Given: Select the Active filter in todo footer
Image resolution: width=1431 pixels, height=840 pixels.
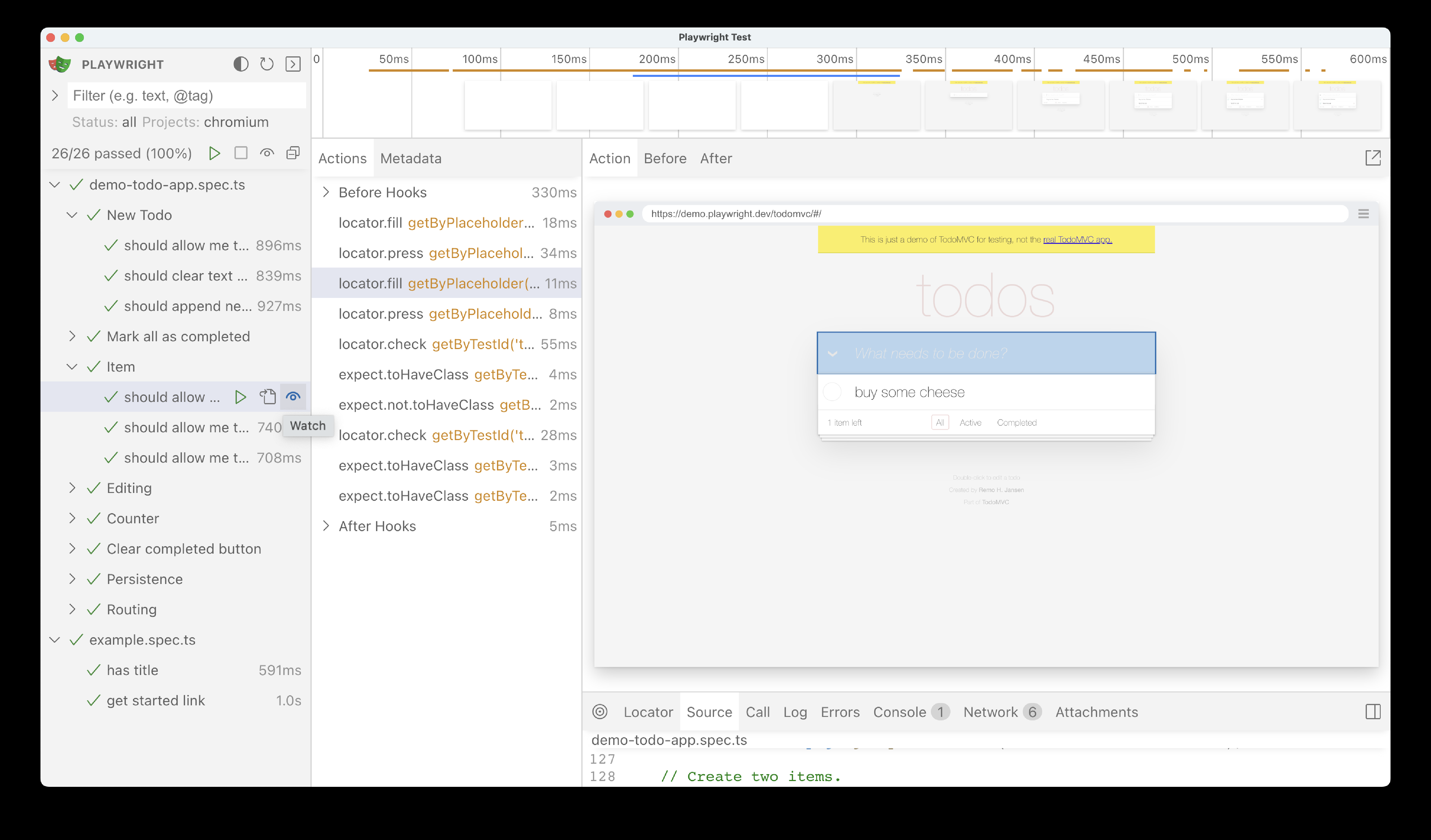Looking at the screenshot, I should (970, 422).
